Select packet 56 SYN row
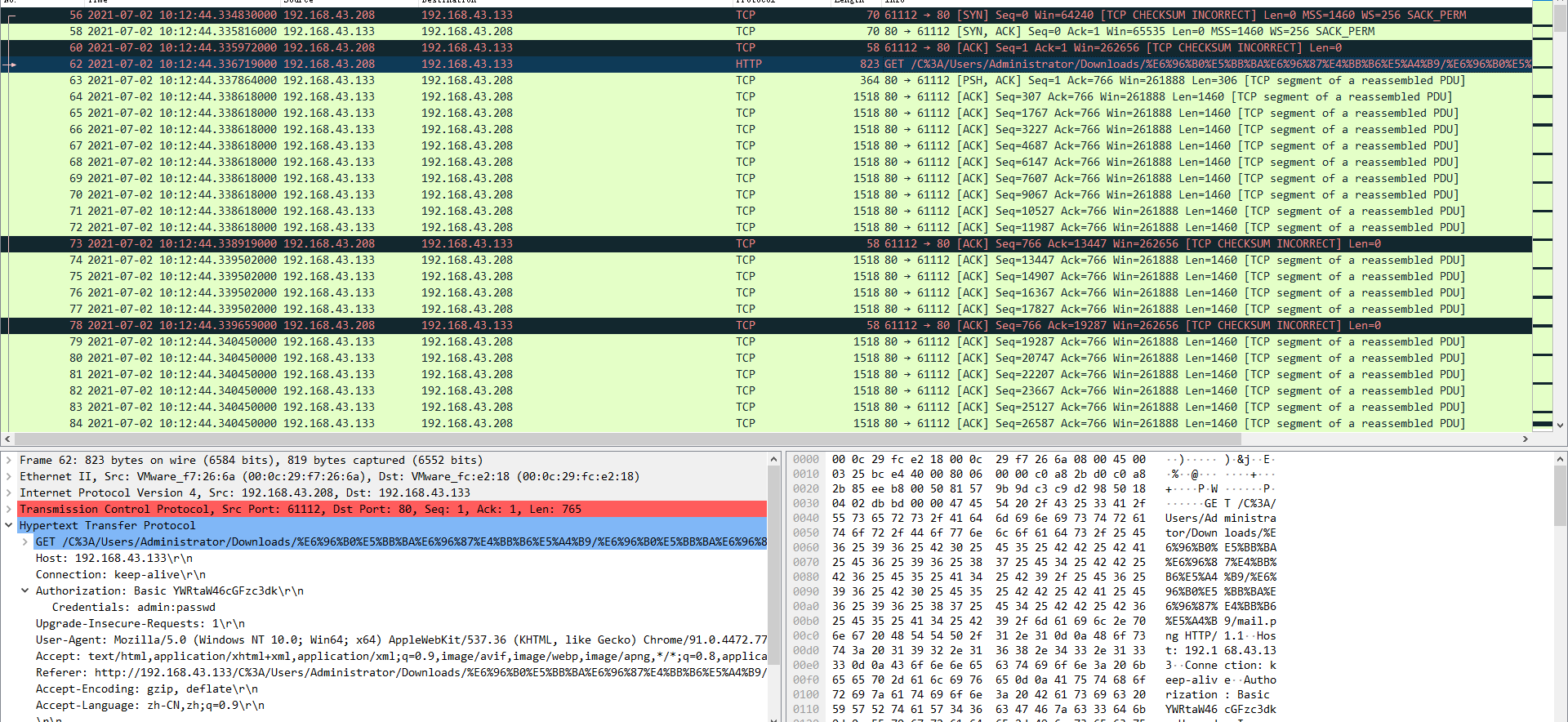 click(x=766, y=15)
